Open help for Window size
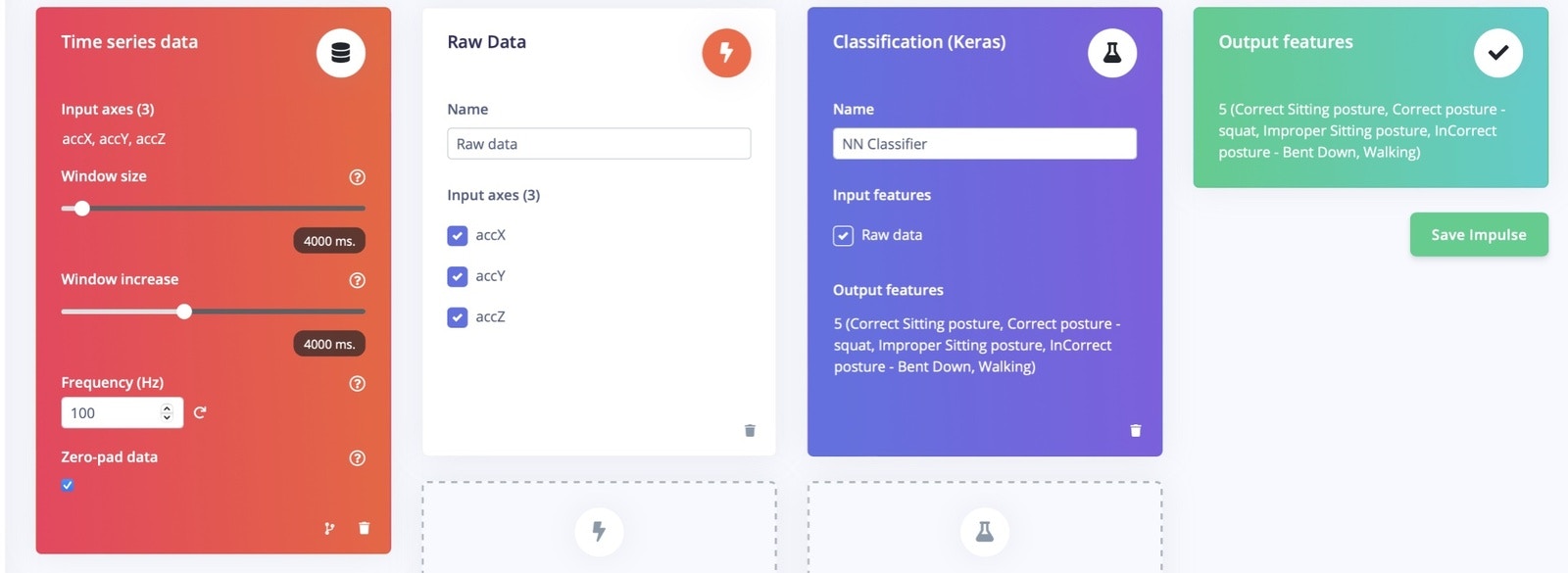This screenshot has width=1568, height=573. pos(358,177)
